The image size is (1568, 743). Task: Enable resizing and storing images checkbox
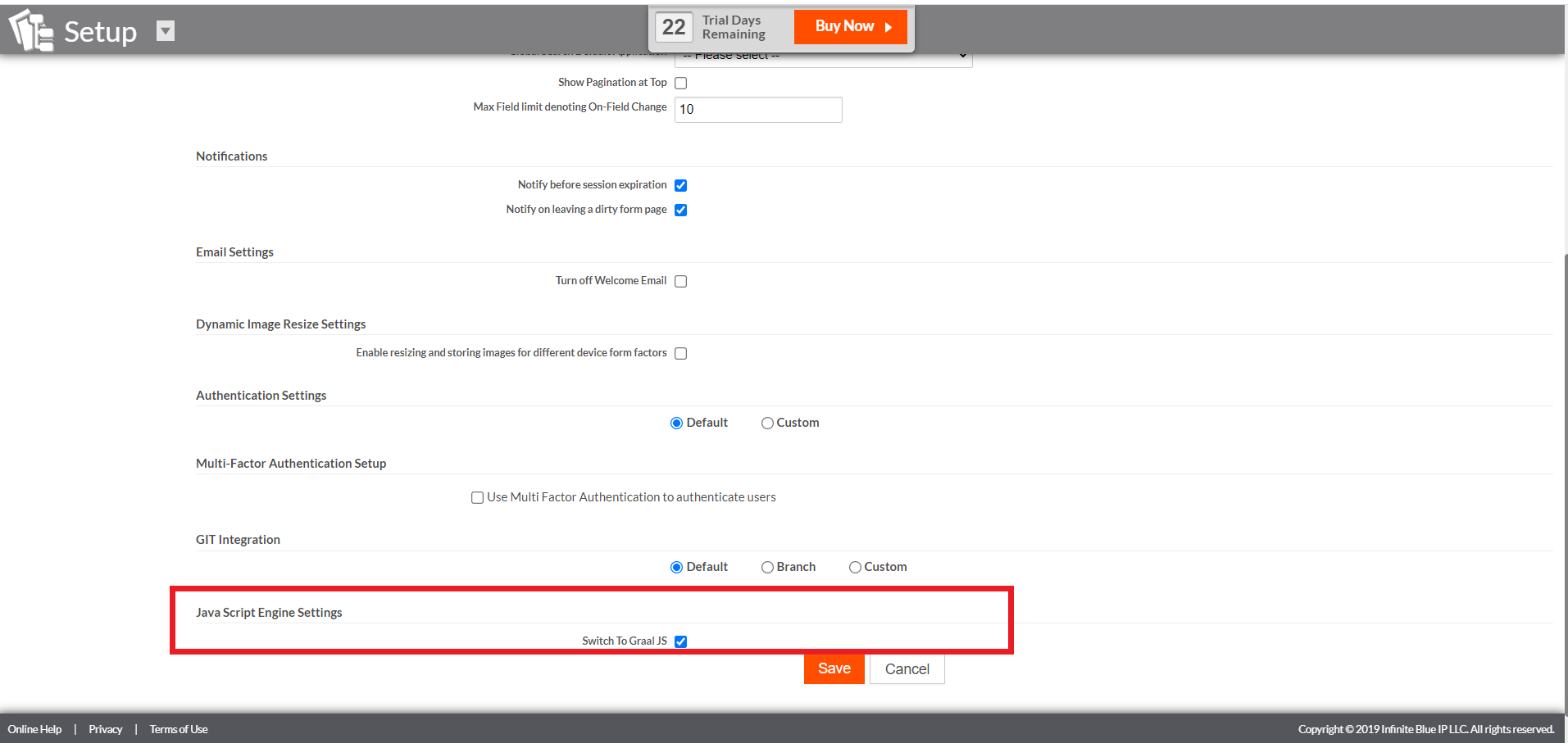(680, 353)
